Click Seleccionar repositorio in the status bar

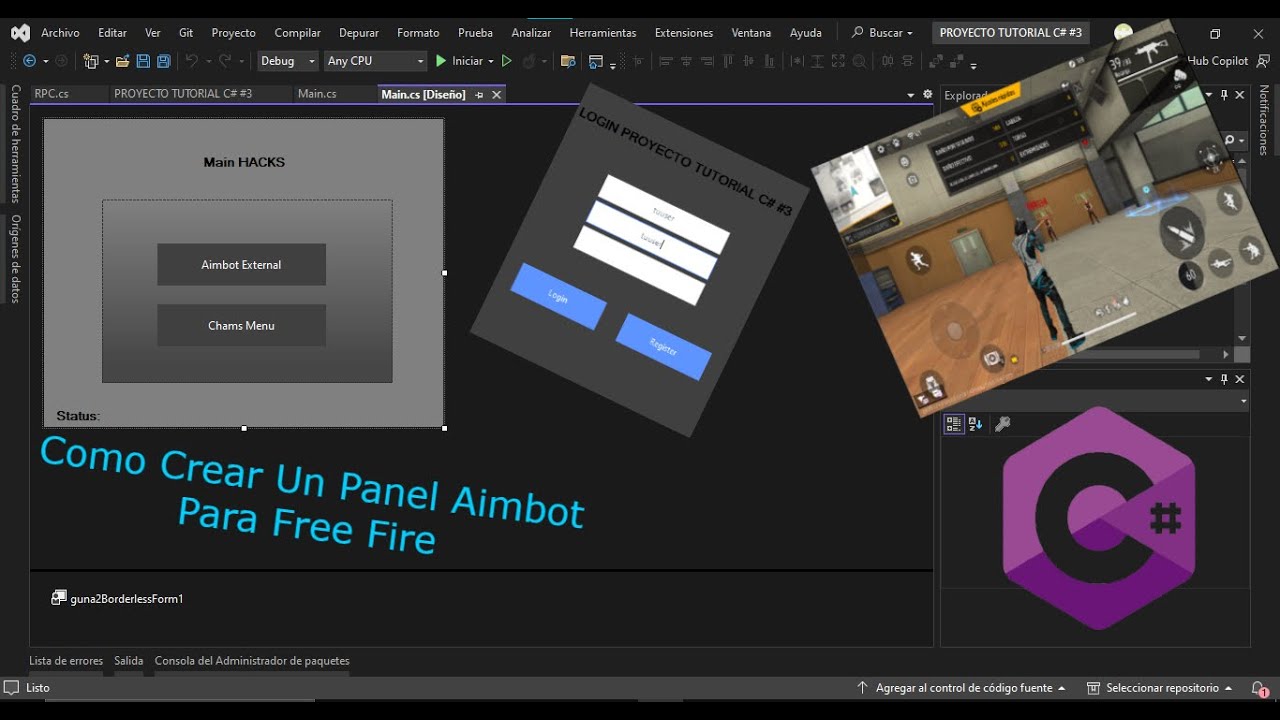[x=1161, y=688]
